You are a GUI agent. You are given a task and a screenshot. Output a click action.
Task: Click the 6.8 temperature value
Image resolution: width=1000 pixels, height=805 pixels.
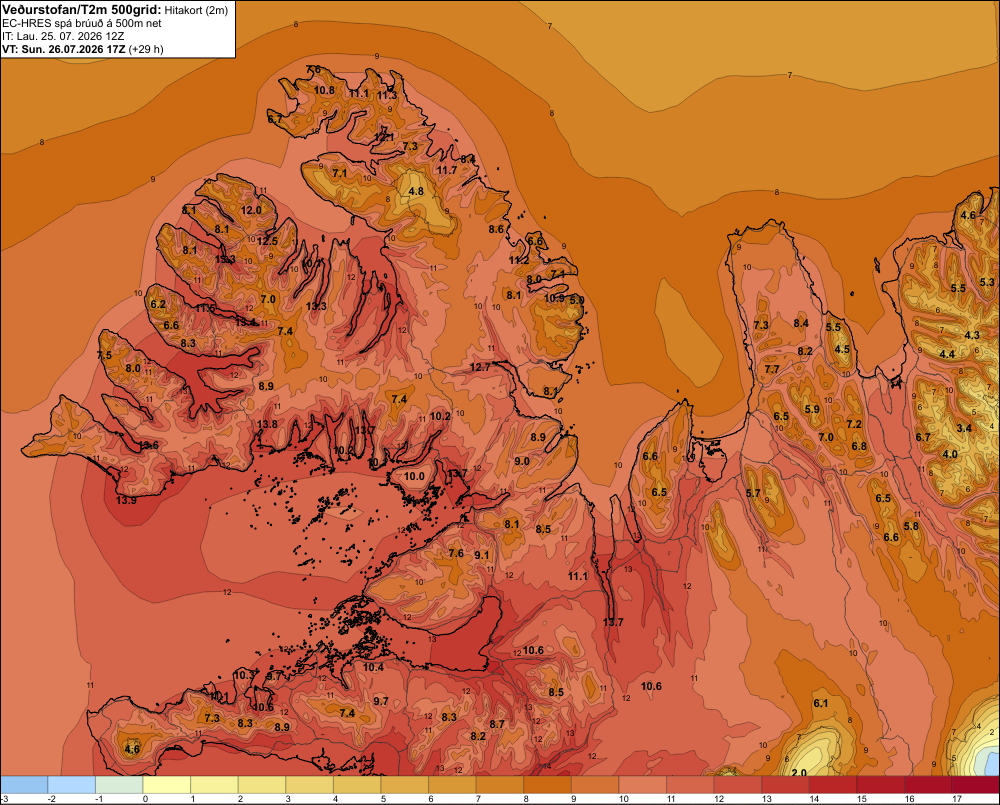859,446
